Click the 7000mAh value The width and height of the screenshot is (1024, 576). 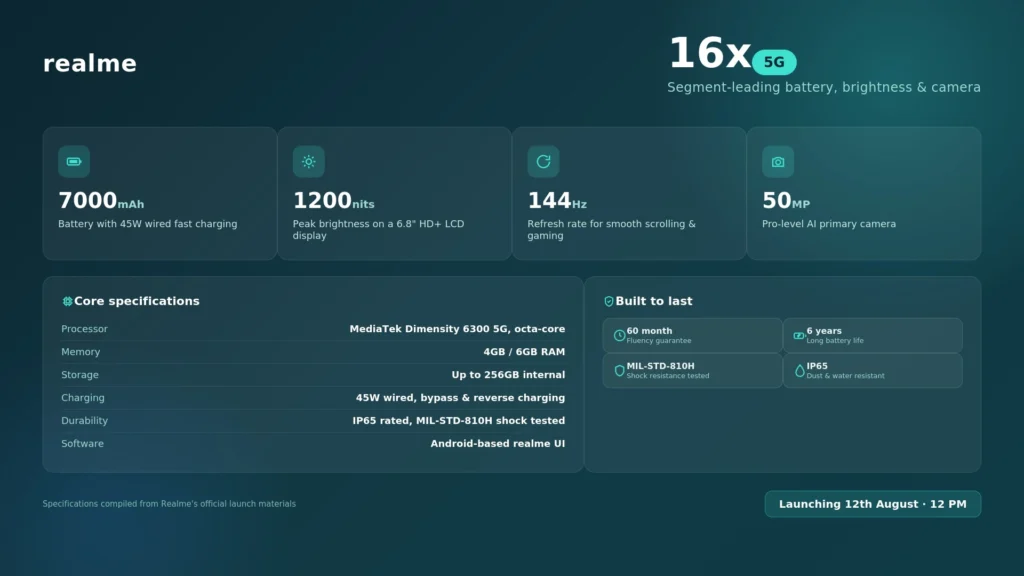pos(101,200)
